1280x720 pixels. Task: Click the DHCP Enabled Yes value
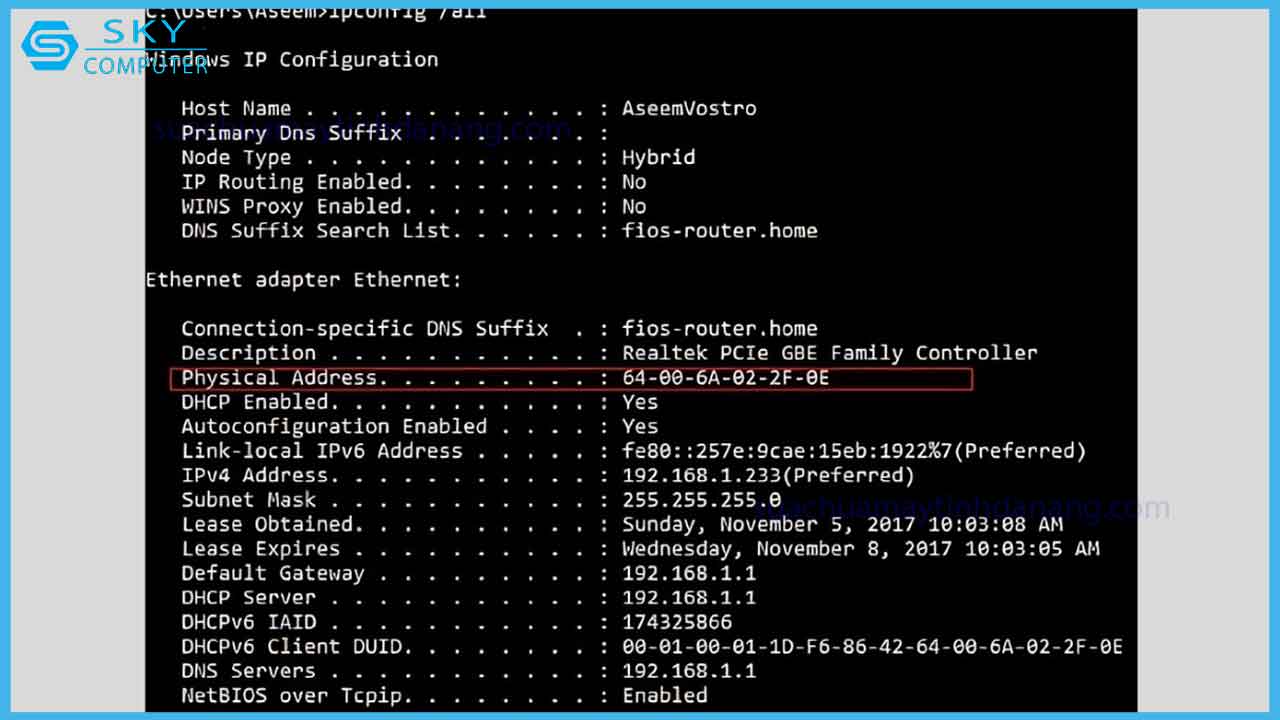coord(640,402)
